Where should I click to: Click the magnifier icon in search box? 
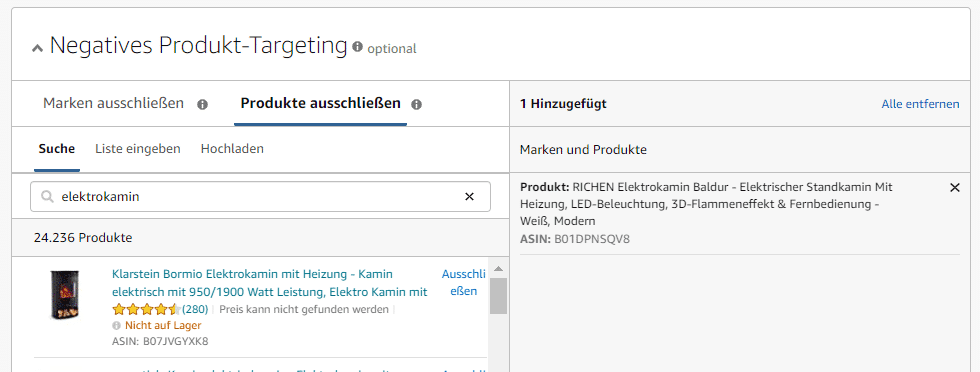(47, 197)
